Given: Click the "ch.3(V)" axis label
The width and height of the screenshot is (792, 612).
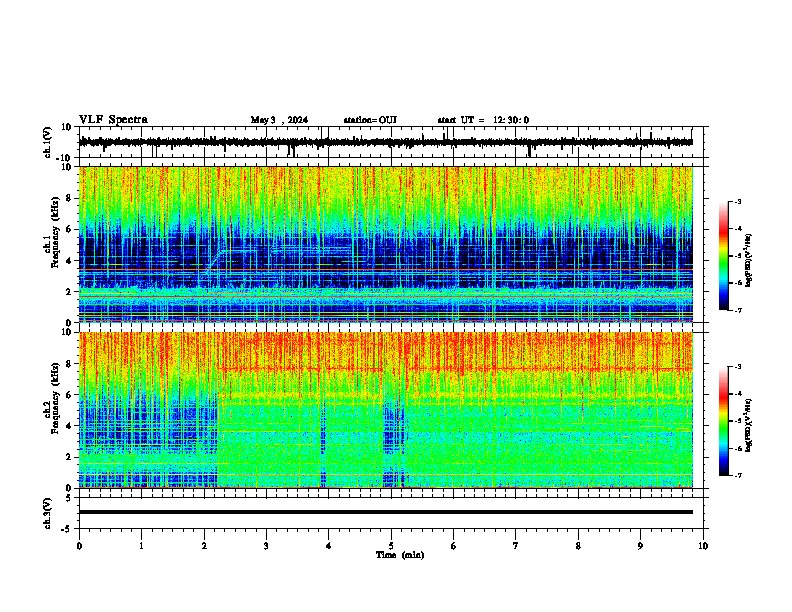Looking at the screenshot, I should 47,513.
